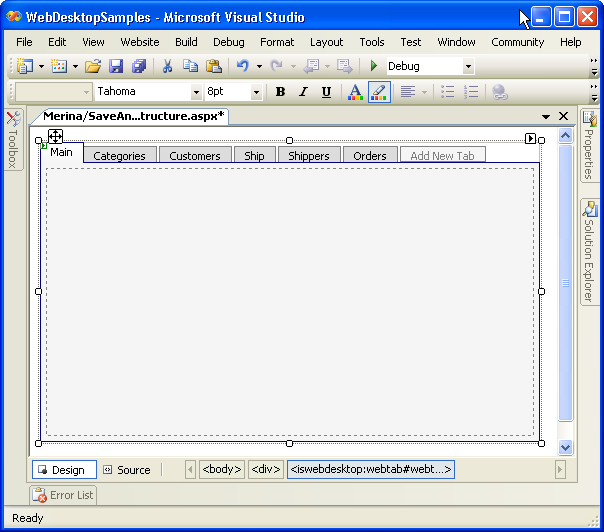The height and width of the screenshot is (532, 604).
Task: Open the webtab smart tag arrow
Action: (x=531, y=139)
